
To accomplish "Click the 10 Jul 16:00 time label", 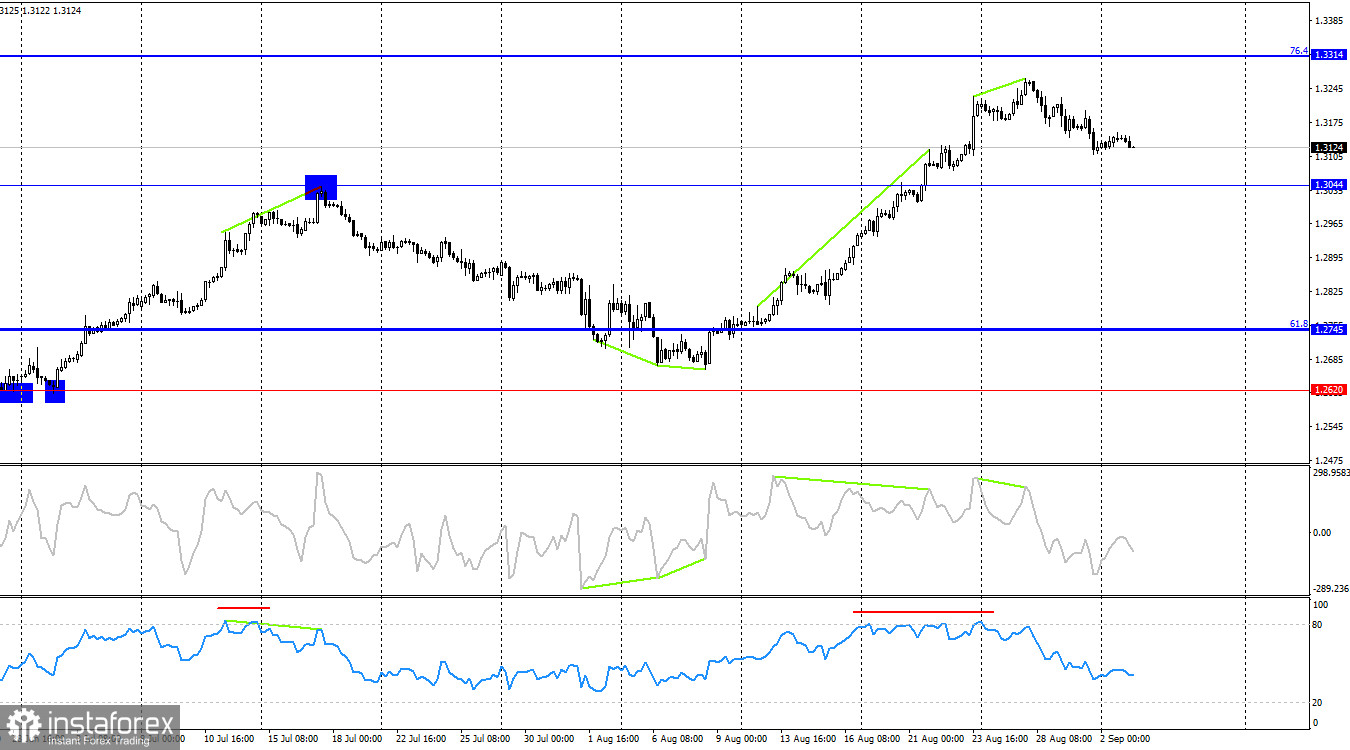I will 229,739.
